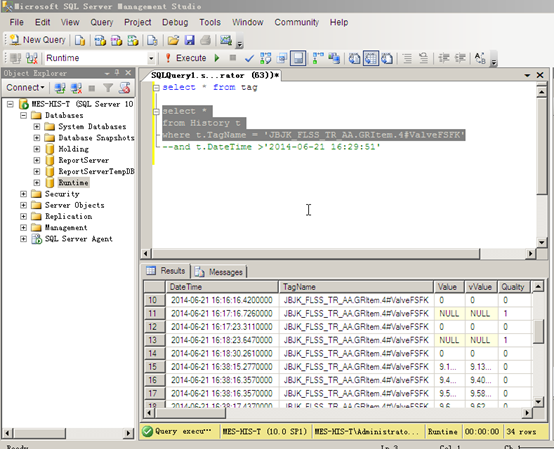
Task: Click the '34 rows' status bar entry
Action: [521, 432]
